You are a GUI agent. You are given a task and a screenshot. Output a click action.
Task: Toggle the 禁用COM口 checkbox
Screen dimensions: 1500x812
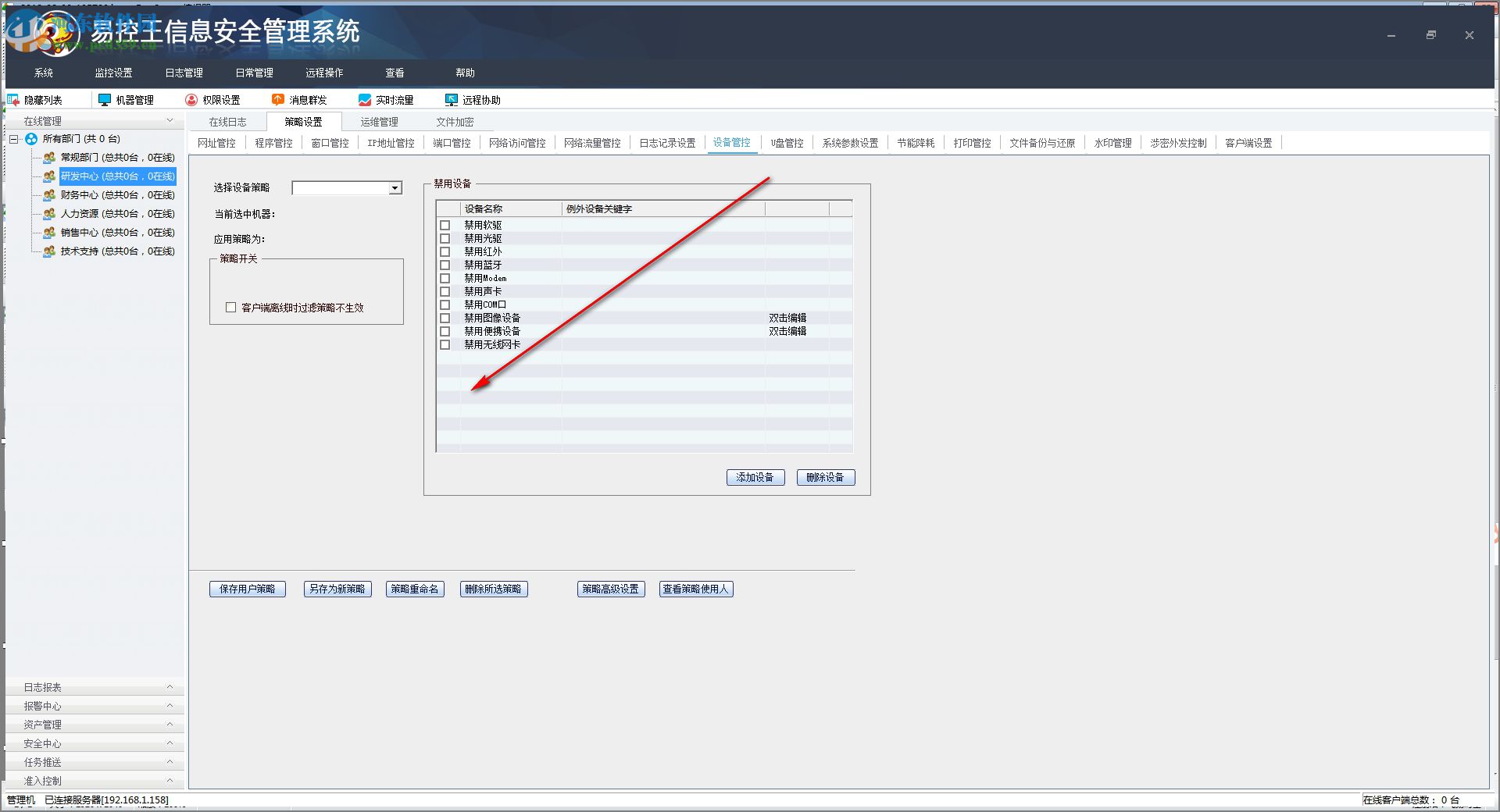[x=445, y=305]
